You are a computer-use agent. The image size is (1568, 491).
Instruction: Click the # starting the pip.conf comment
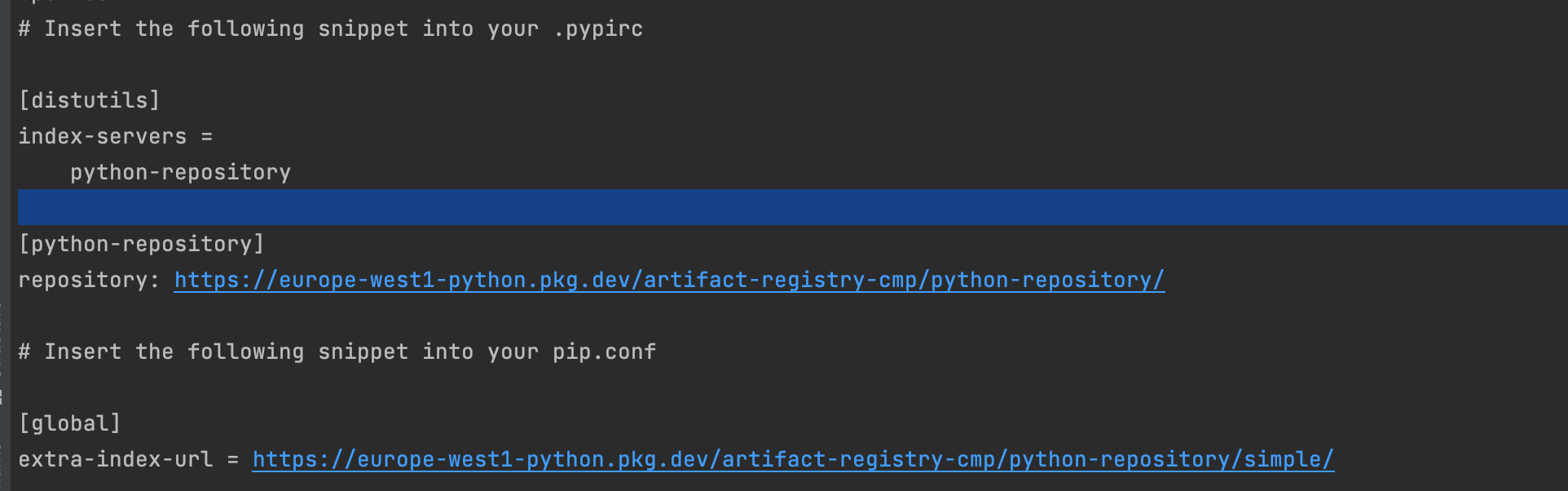click(x=24, y=352)
